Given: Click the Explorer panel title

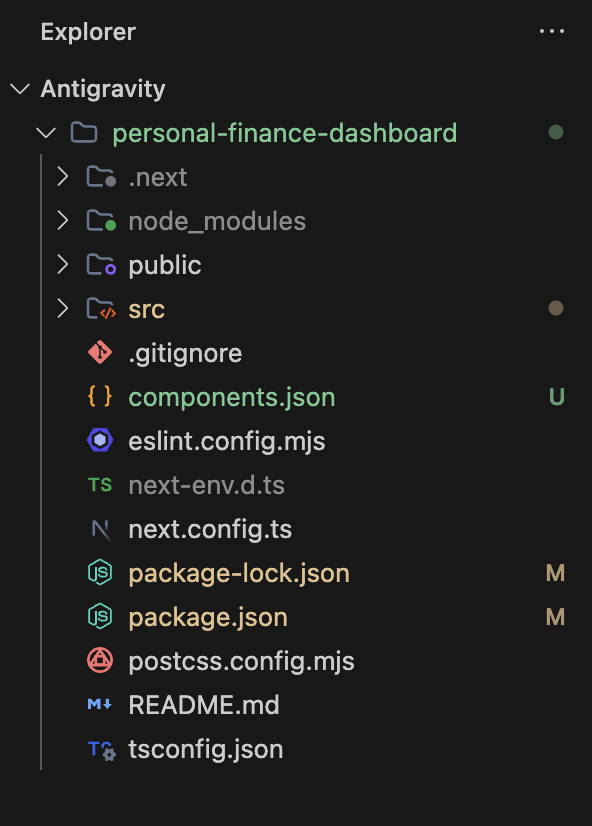Looking at the screenshot, I should coord(88,31).
